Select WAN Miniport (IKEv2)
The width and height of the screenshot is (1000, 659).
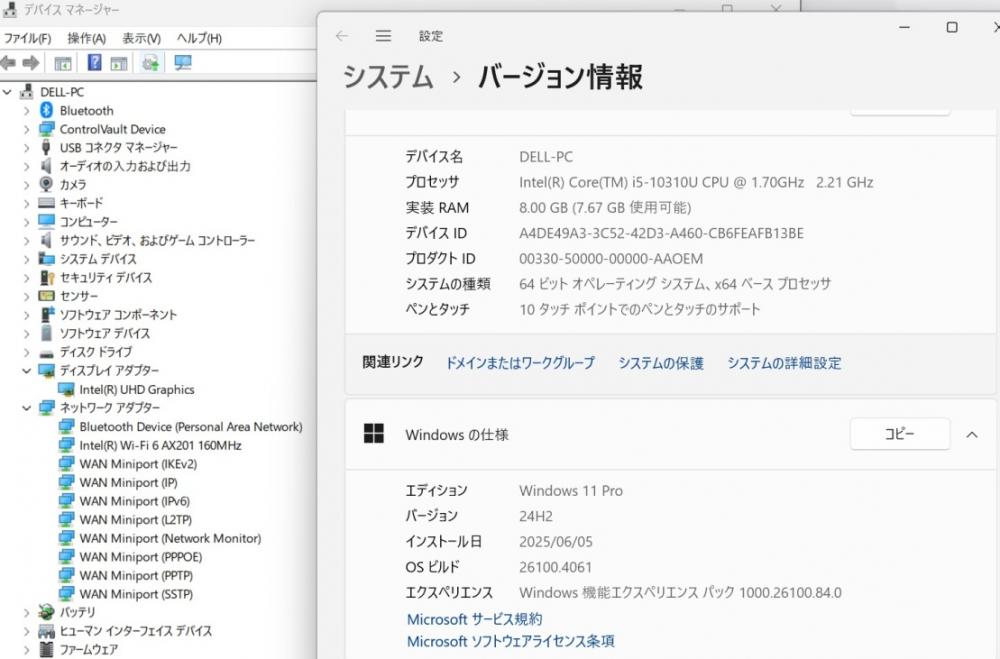tap(138, 464)
